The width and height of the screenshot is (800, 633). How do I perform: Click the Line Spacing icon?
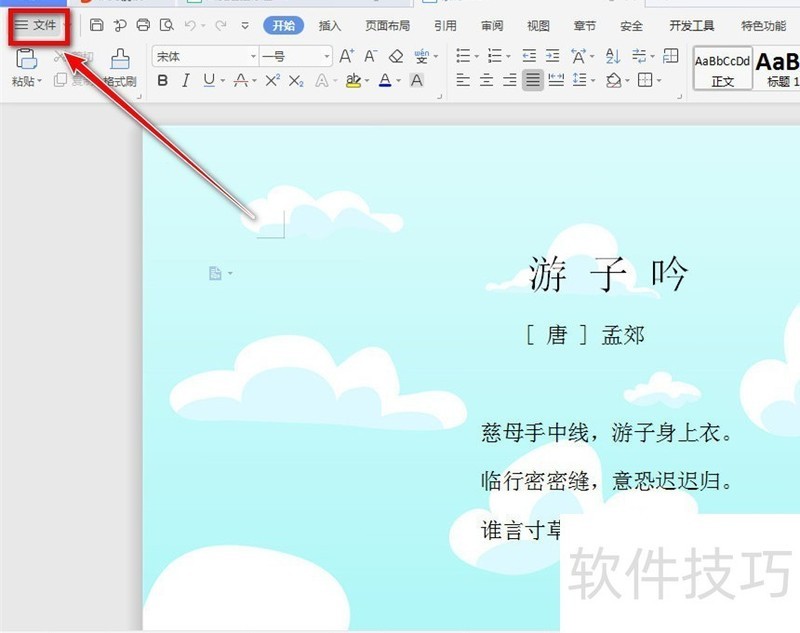pyautogui.click(x=580, y=80)
